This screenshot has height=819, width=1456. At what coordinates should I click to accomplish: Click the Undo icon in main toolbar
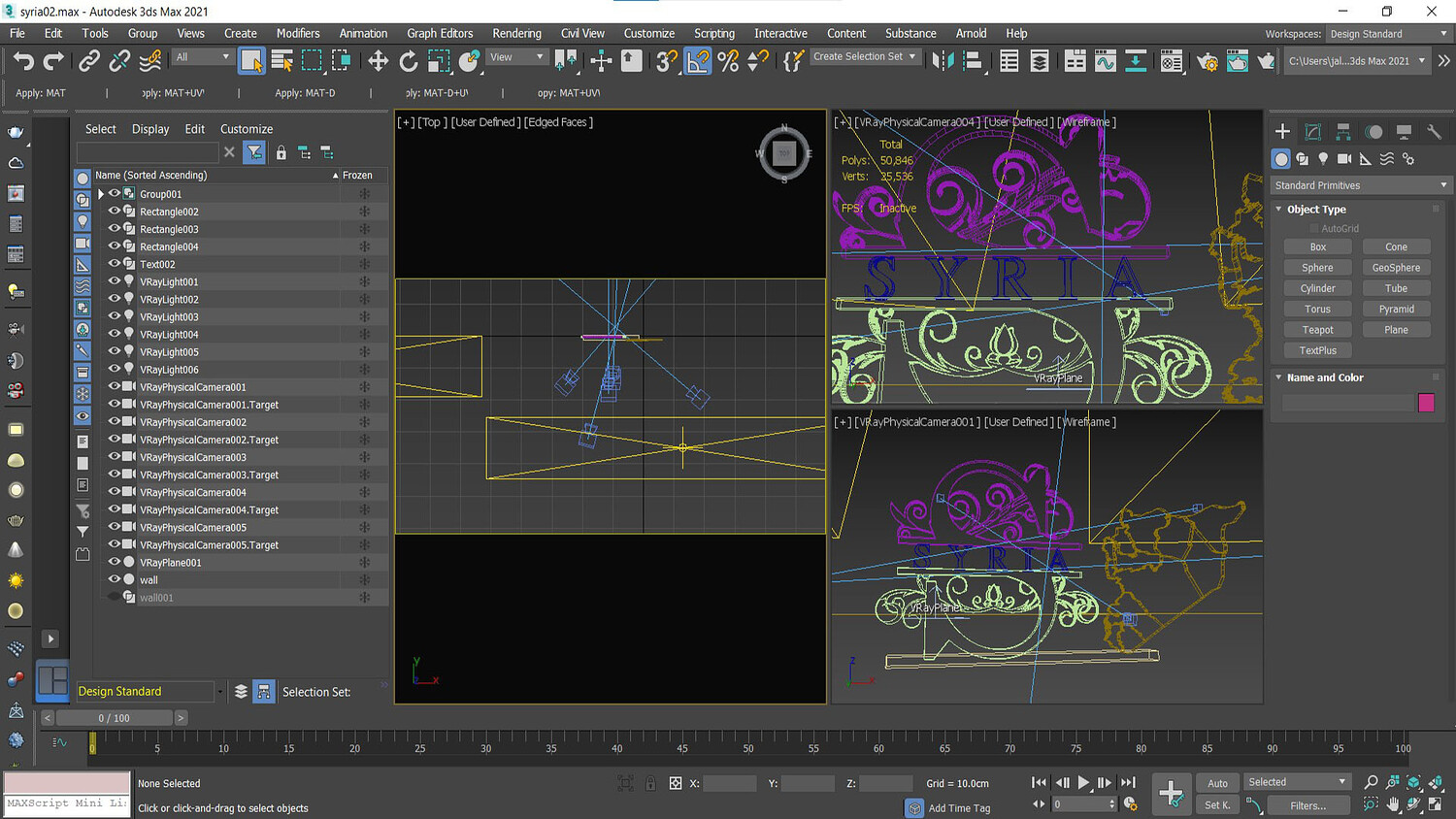pos(23,61)
